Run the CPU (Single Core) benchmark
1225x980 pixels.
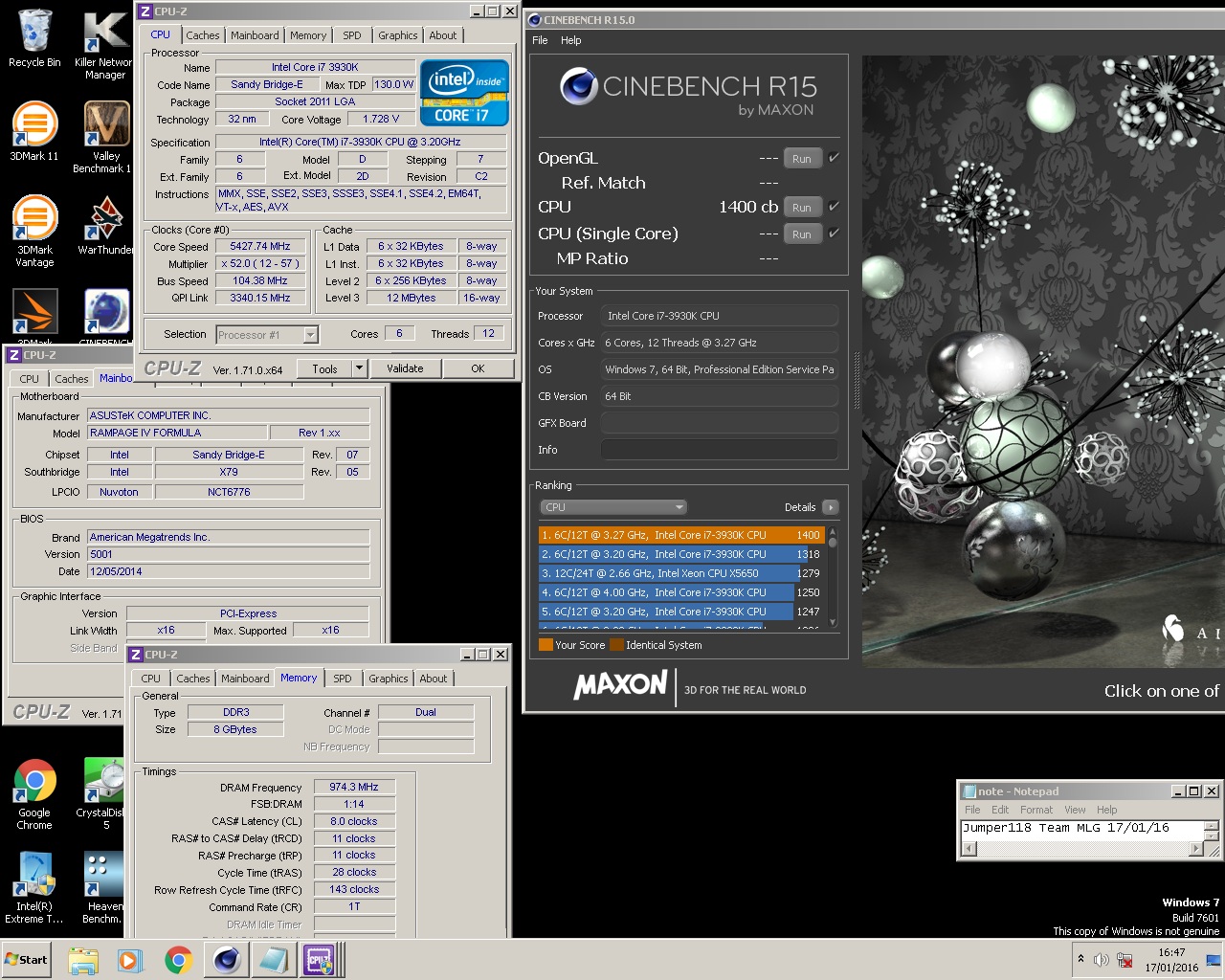point(802,234)
